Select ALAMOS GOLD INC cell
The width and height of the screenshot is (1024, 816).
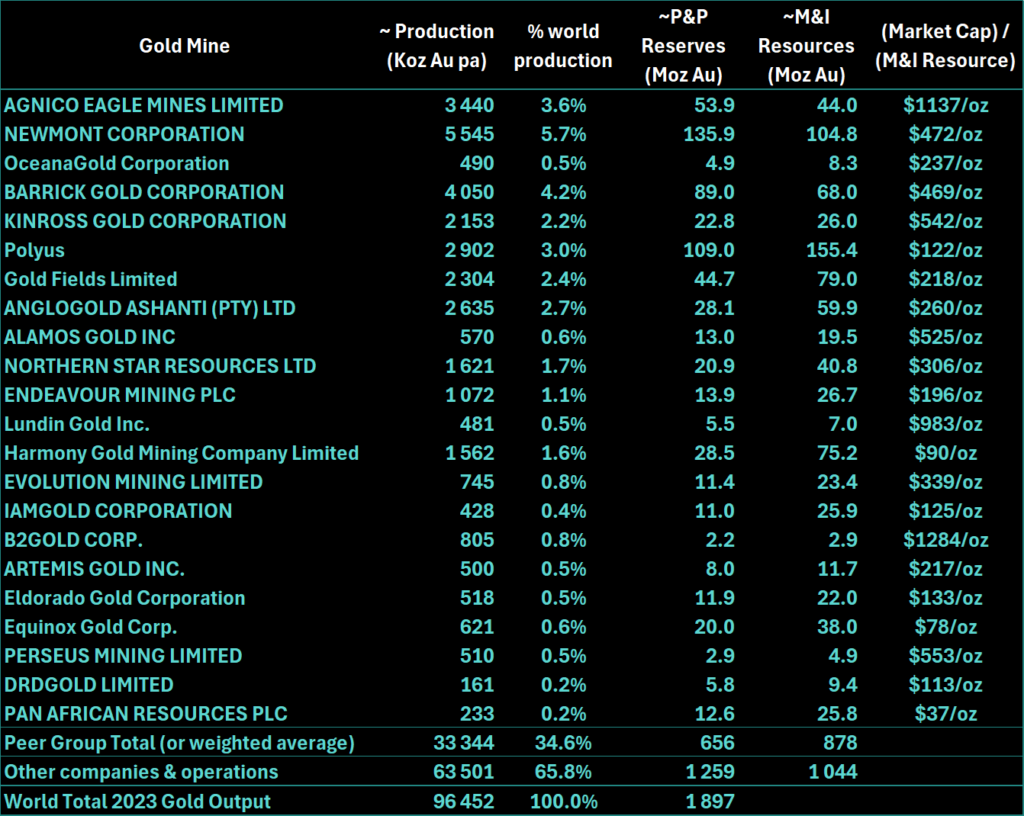[x=89, y=337]
